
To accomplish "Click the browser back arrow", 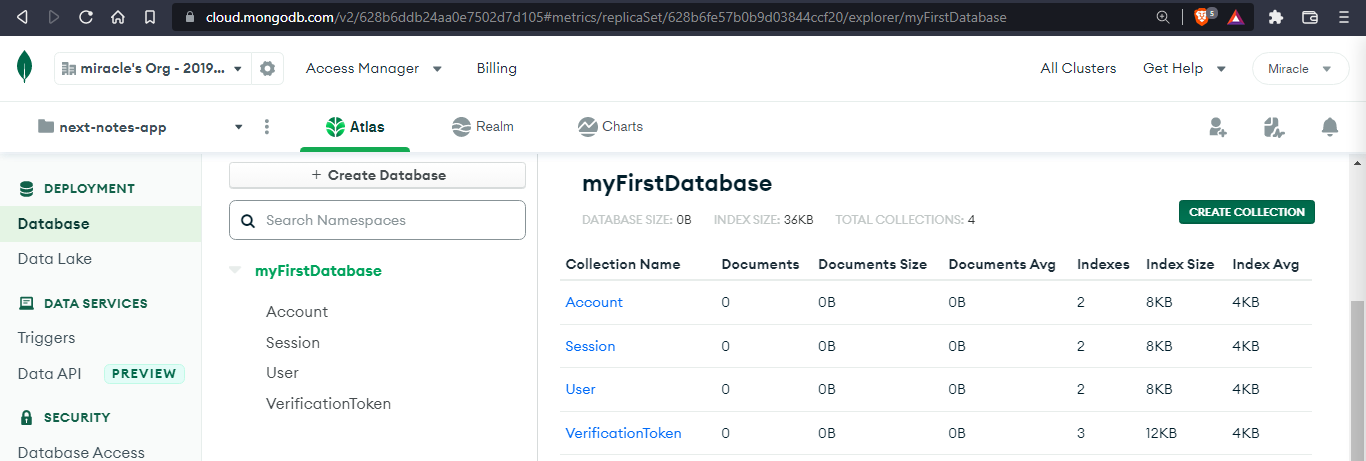I will (x=23, y=17).
